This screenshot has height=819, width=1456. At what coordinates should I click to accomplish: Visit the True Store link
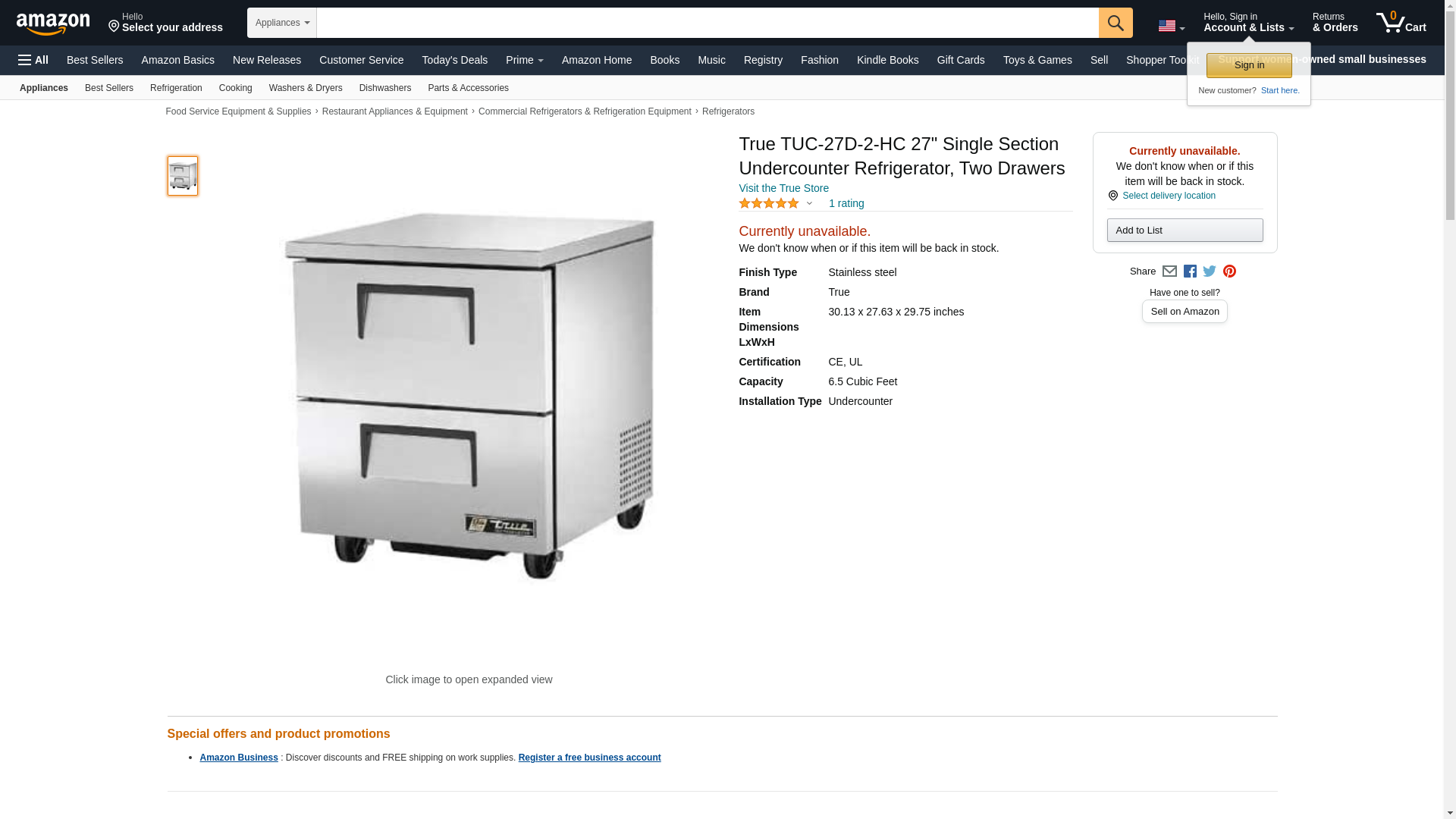(x=783, y=188)
